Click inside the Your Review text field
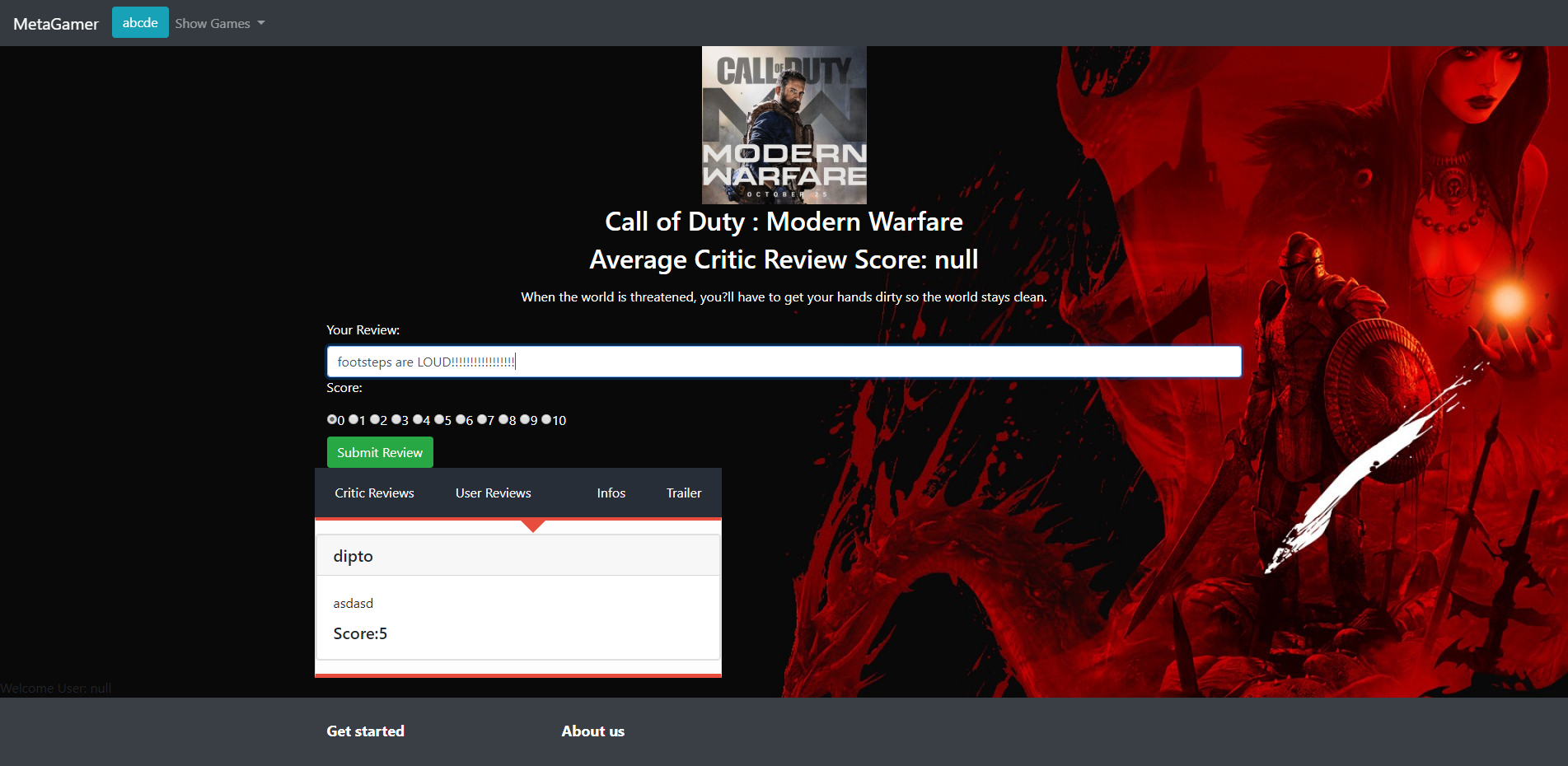Screen dimensions: 1568x766 pos(783,361)
